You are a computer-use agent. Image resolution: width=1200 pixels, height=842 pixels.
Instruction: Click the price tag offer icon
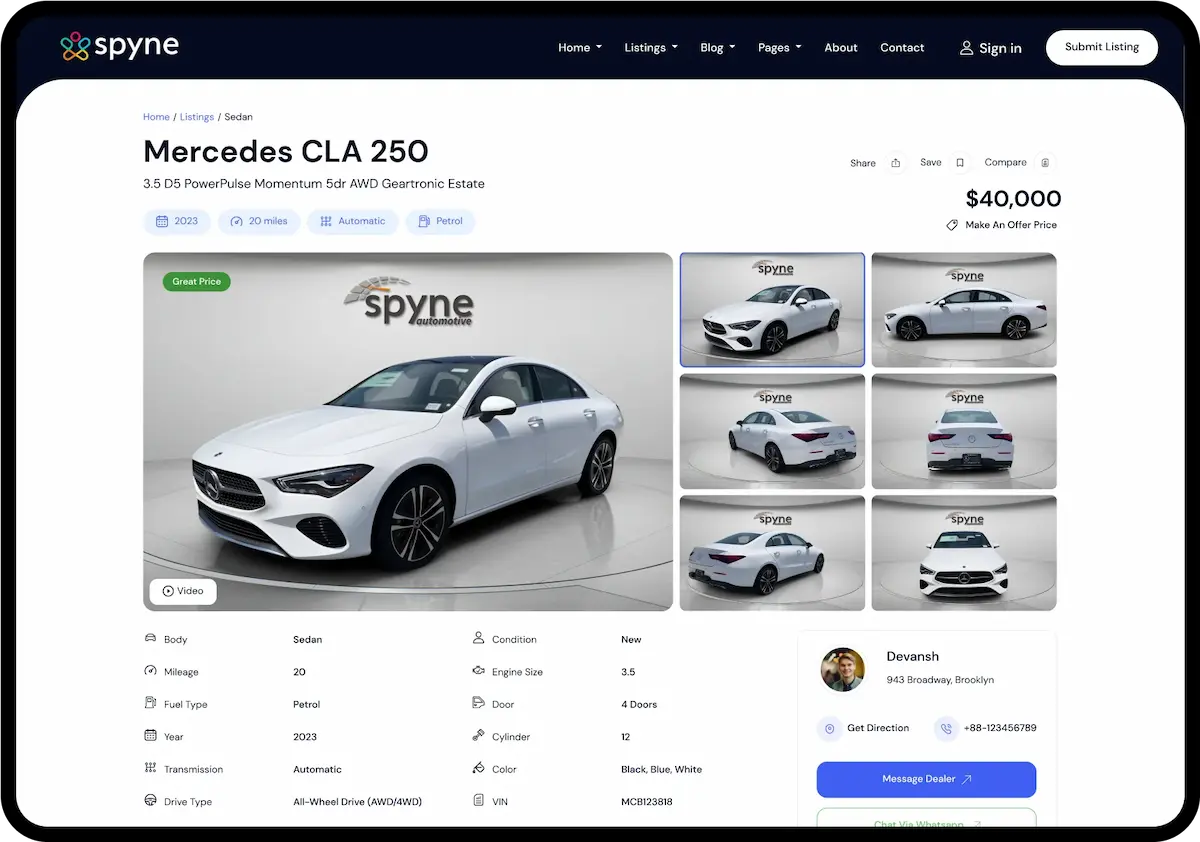click(952, 225)
